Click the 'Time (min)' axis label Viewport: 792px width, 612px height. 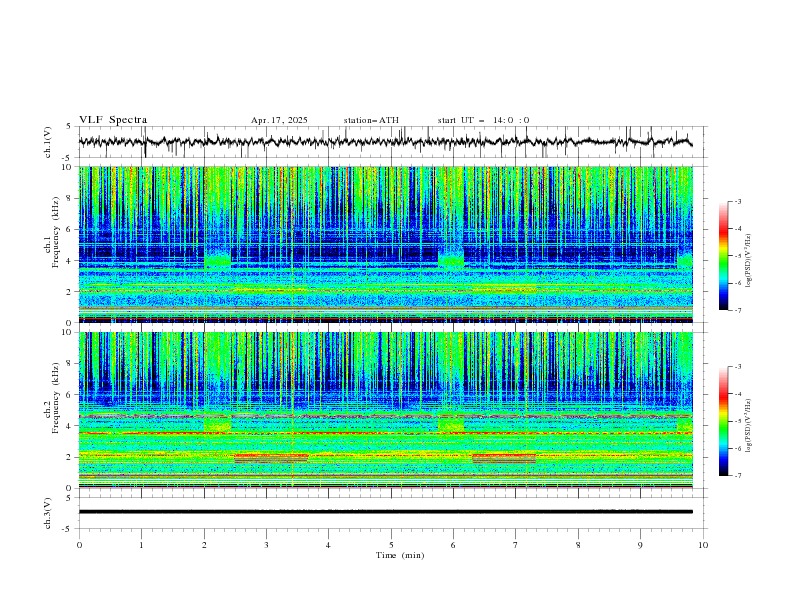(x=400, y=555)
